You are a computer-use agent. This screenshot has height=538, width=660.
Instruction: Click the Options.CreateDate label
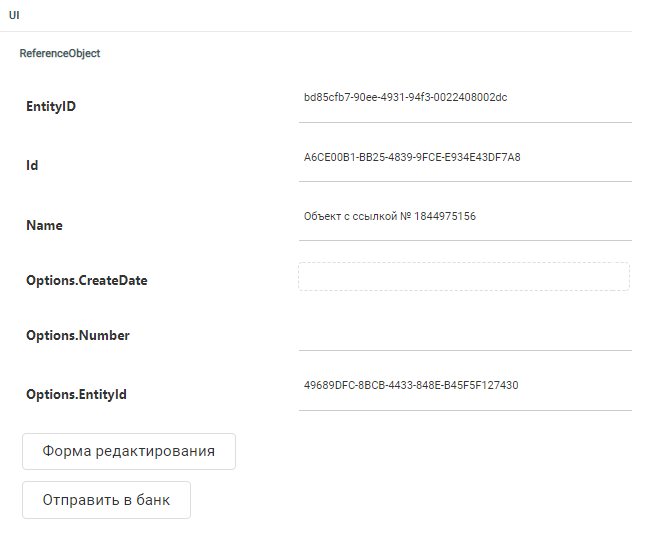87,280
